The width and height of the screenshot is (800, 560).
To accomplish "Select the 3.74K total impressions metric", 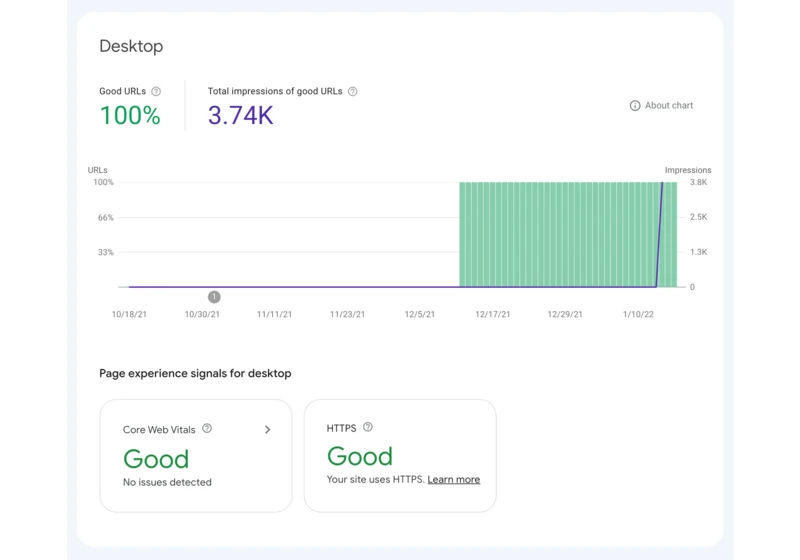I will point(240,115).
